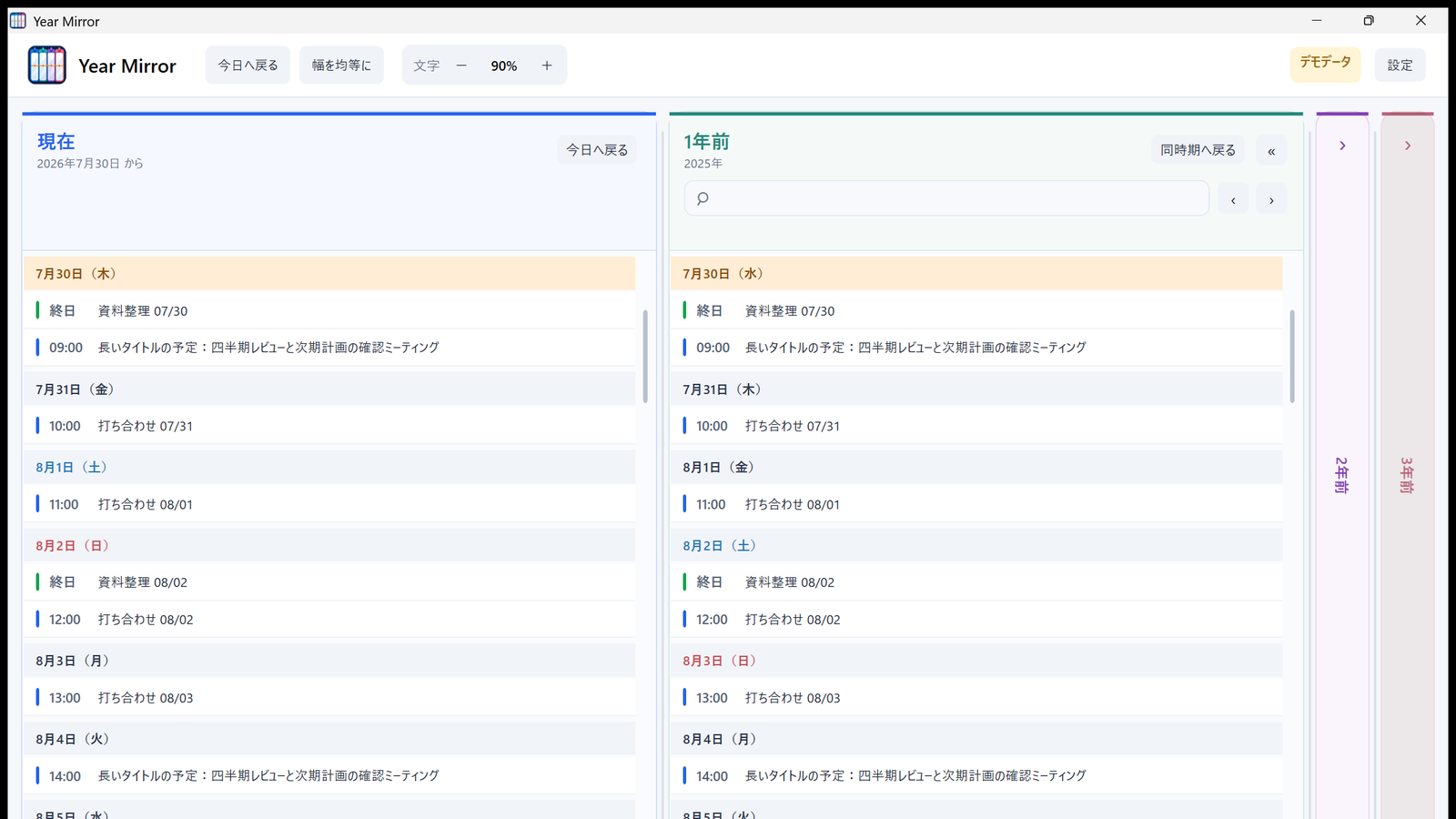Click 同時期へ戻る in the 1年前 panel

click(1198, 149)
